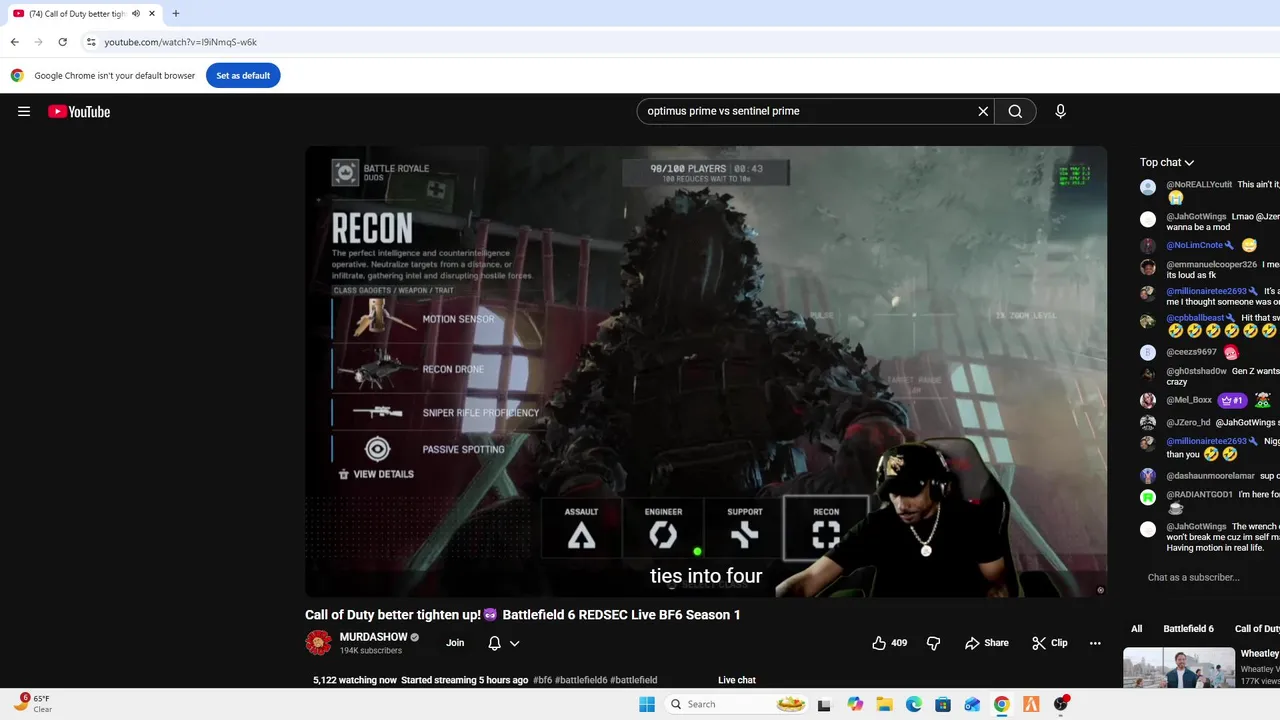This screenshot has width=1280, height=720.
Task: Clear the search box with the X
Action: click(x=983, y=111)
